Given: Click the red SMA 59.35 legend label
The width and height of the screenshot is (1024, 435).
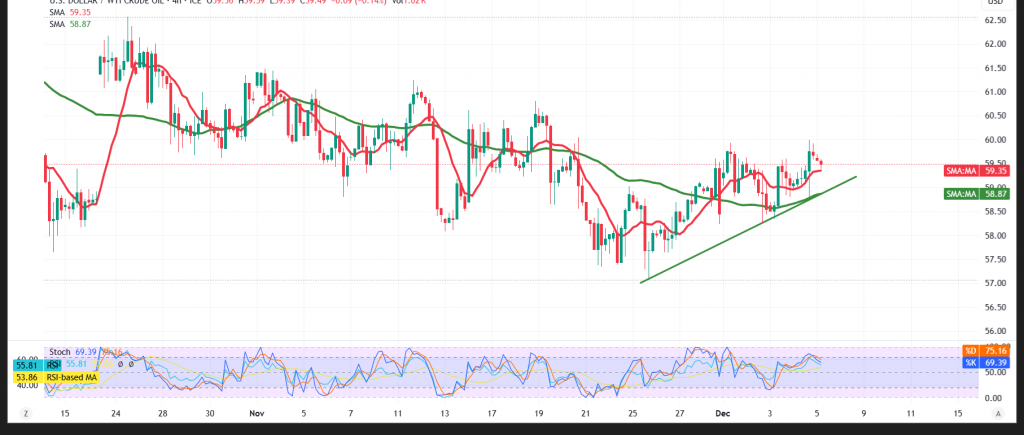Looking at the screenshot, I should [x=64, y=16].
